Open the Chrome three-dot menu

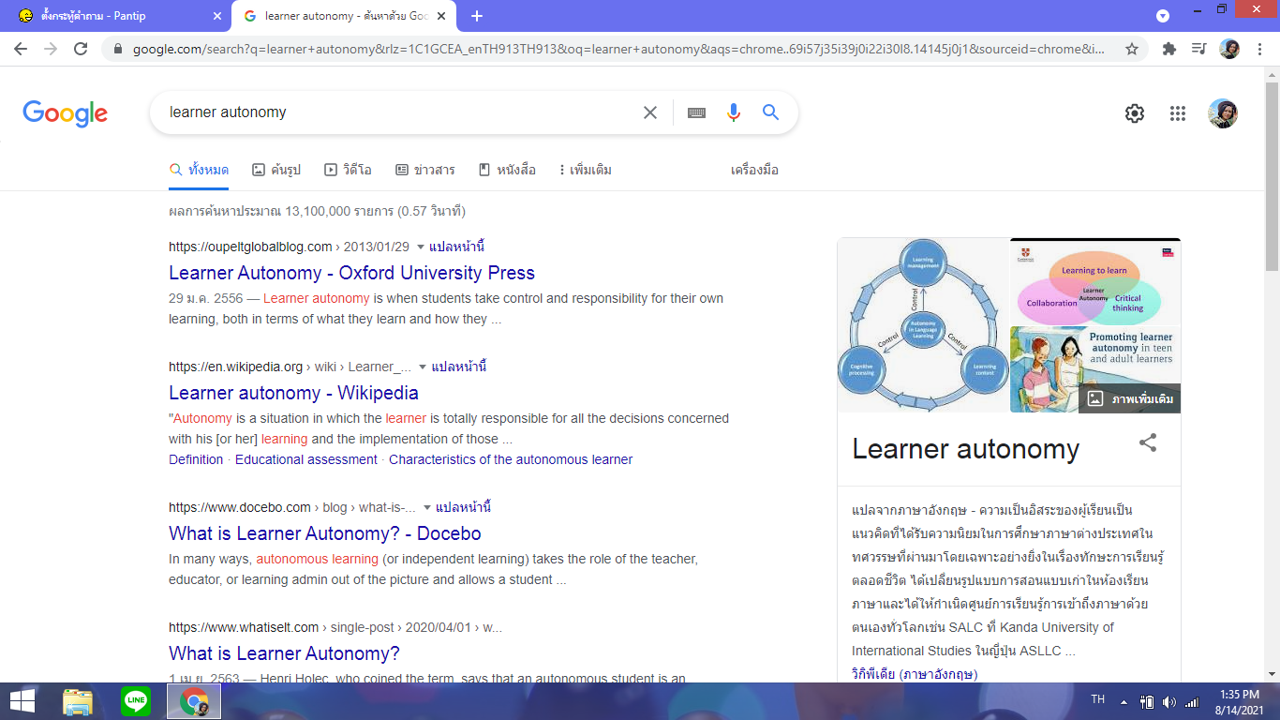1260,49
